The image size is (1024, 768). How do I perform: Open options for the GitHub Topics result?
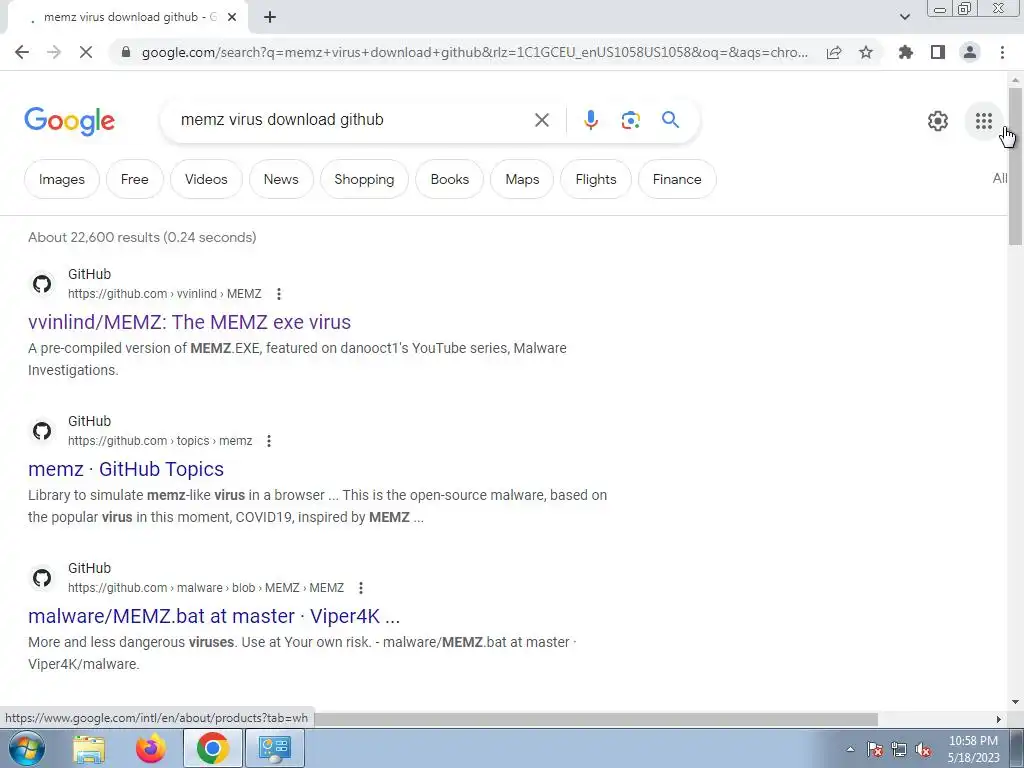click(269, 441)
